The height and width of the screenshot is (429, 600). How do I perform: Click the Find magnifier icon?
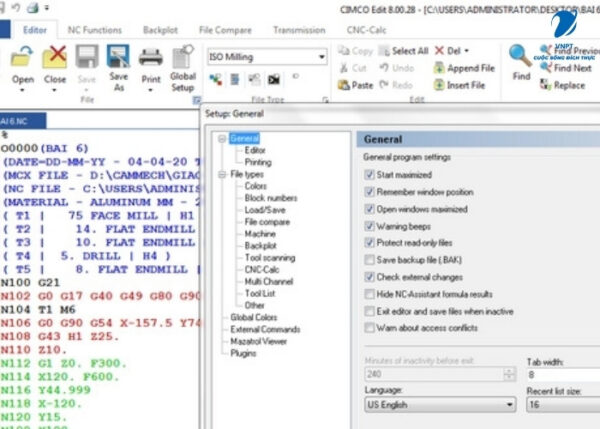pyautogui.click(x=520, y=57)
